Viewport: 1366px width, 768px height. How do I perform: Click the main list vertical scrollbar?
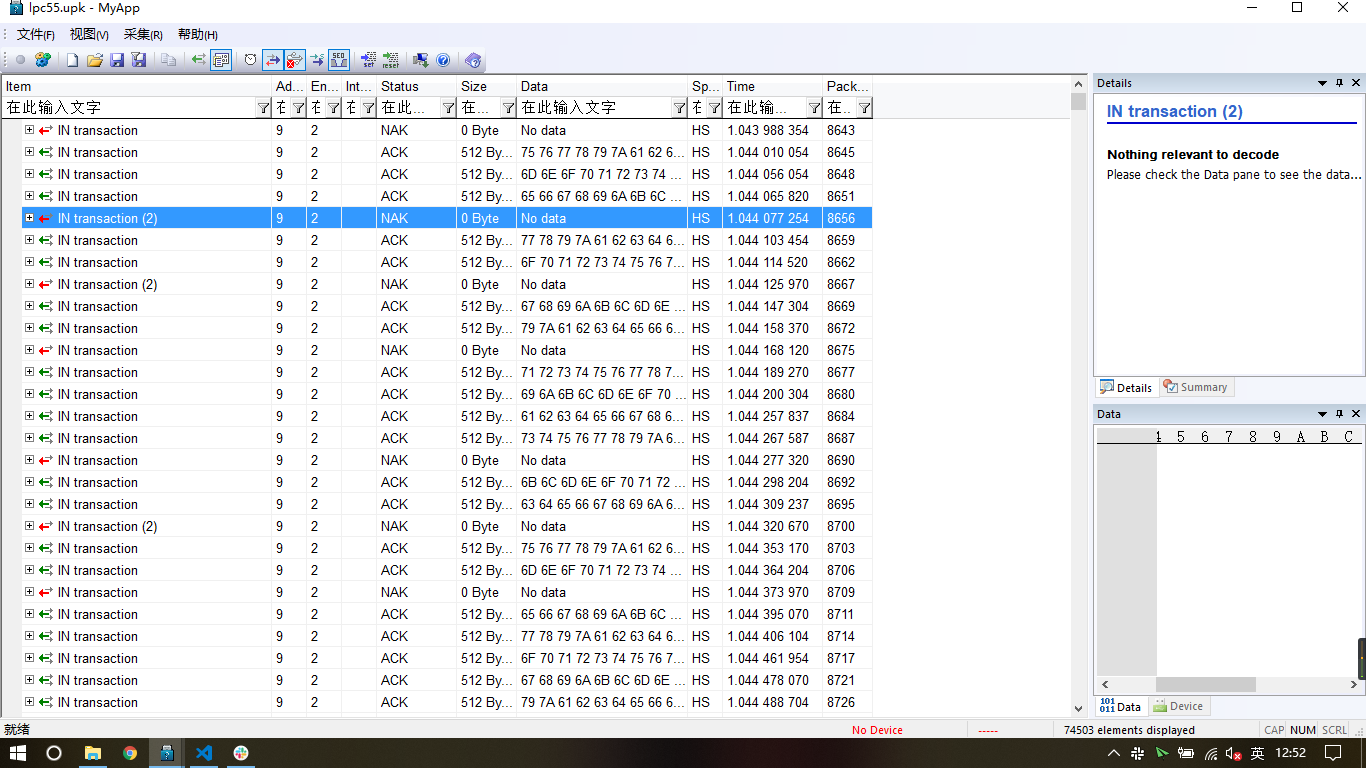(x=1078, y=396)
